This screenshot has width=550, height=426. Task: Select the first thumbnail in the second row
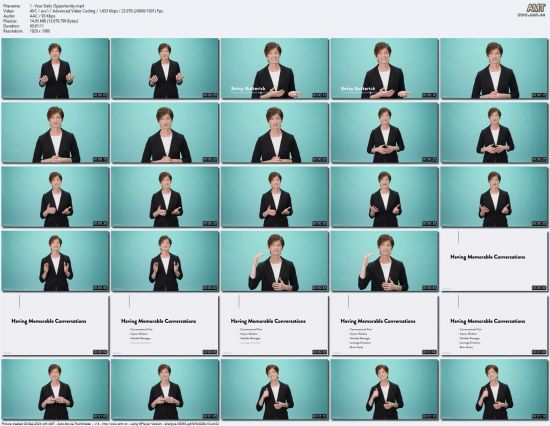click(55, 133)
